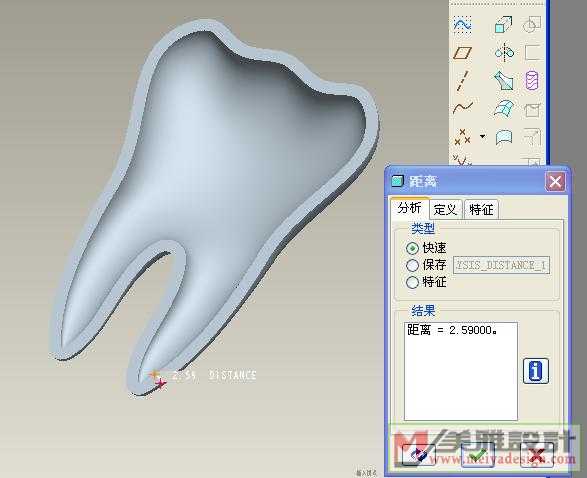Switch to the 特征 tab
Viewport: 587px width, 478px height.
(x=481, y=209)
